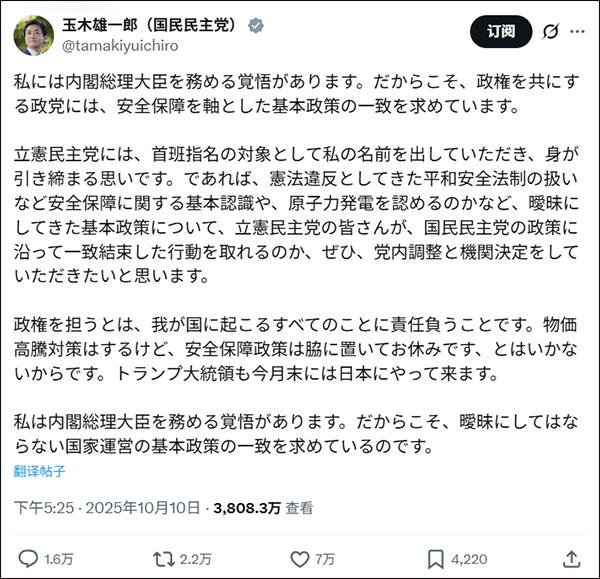
Task: Click the share upload arrow icon
Action: [571, 557]
